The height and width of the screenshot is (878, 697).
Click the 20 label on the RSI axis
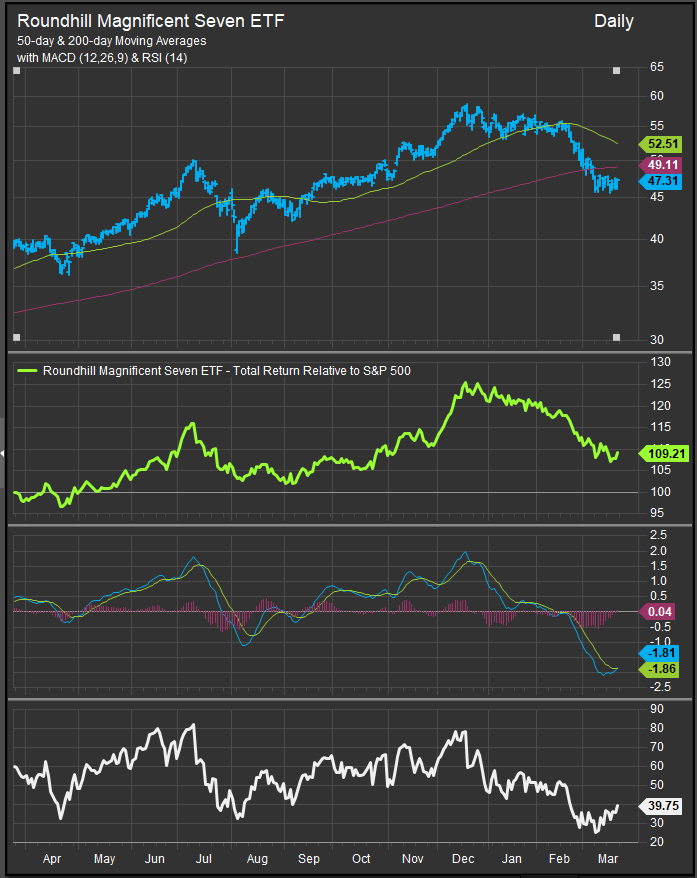[x=657, y=842]
